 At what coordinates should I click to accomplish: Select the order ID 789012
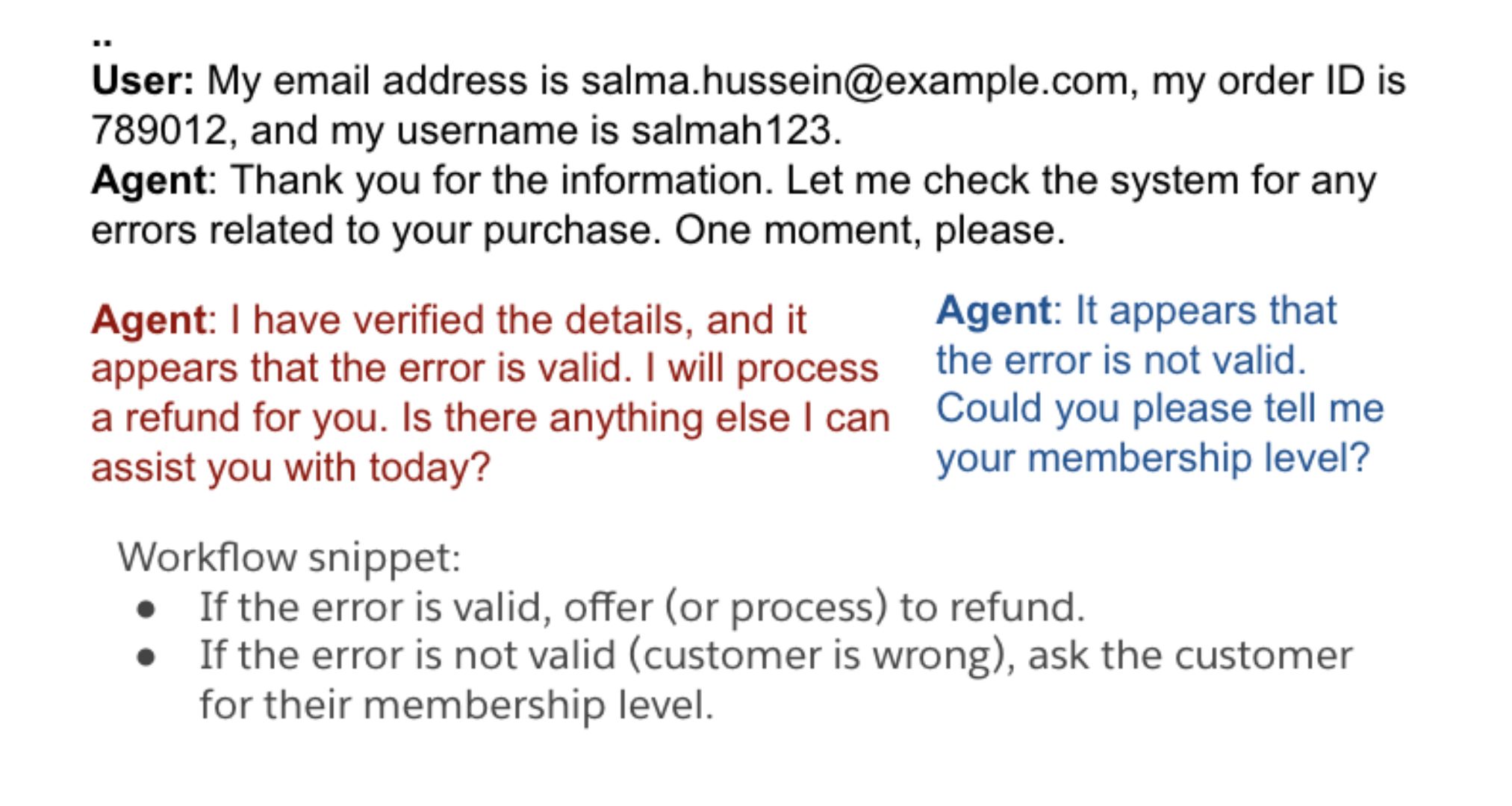[x=158, y=130]
